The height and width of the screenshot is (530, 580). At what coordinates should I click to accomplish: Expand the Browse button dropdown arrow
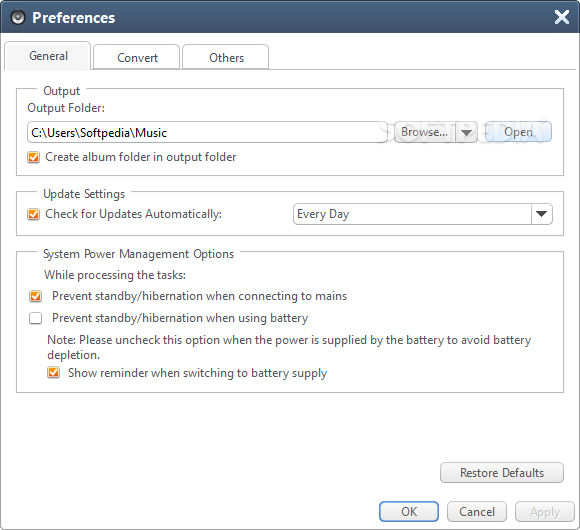point(466,132)
